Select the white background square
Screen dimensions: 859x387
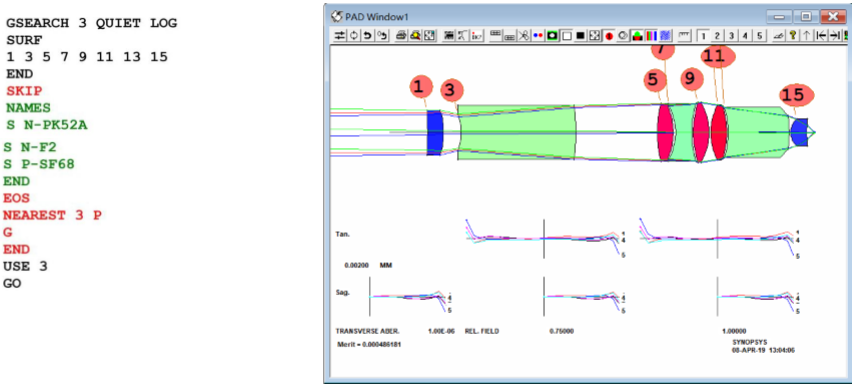[x=566, y=36]
